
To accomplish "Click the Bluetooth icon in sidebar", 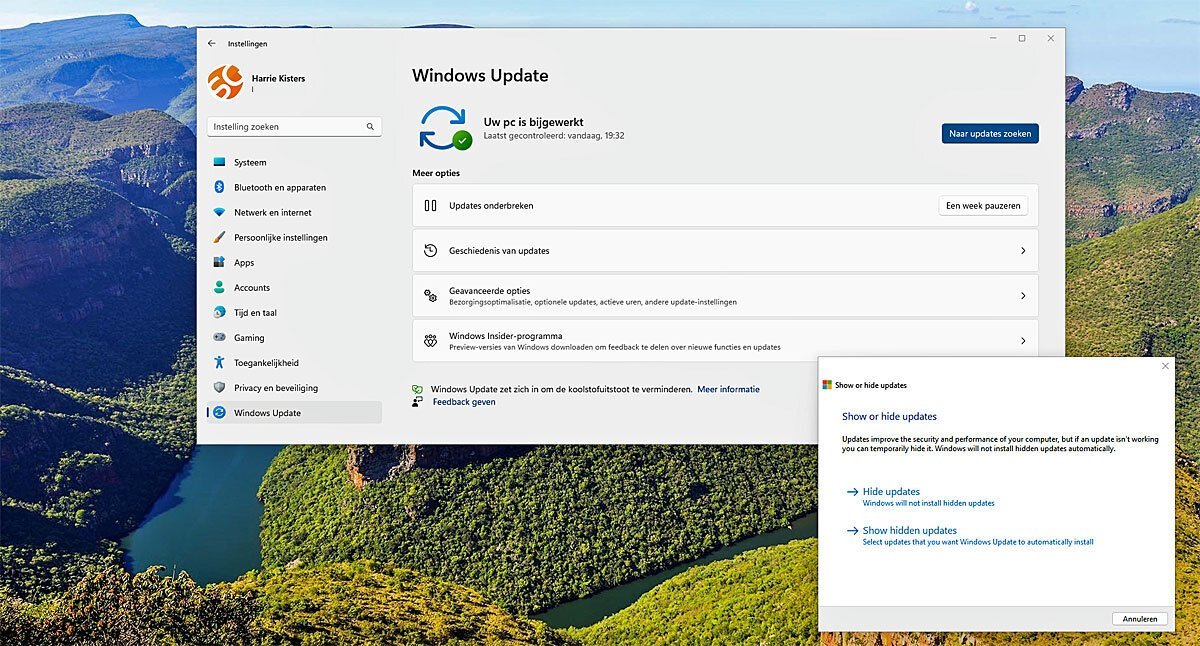I will point(219,187).
